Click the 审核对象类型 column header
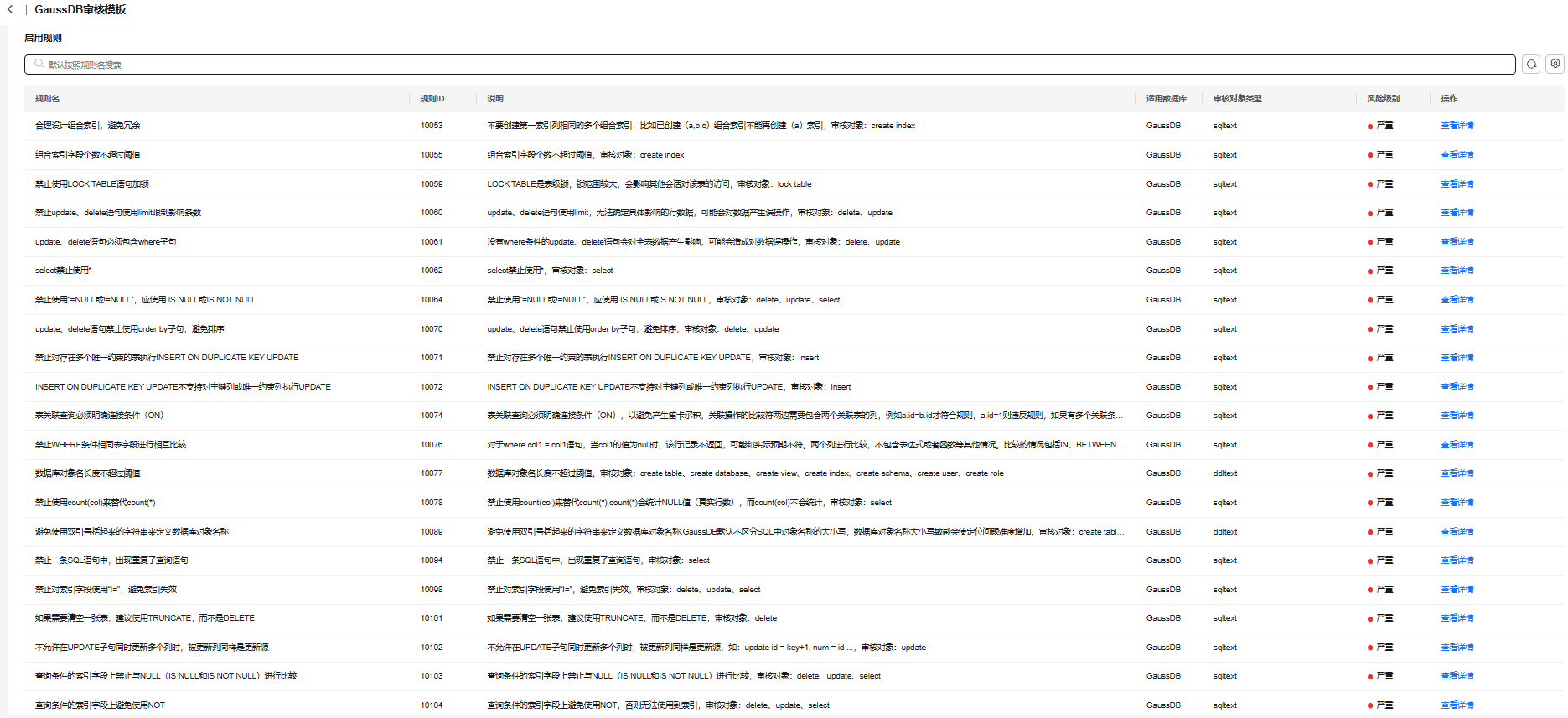Screen dimensions: 1568x718 pyautogui.click(x=1237, y=99)
